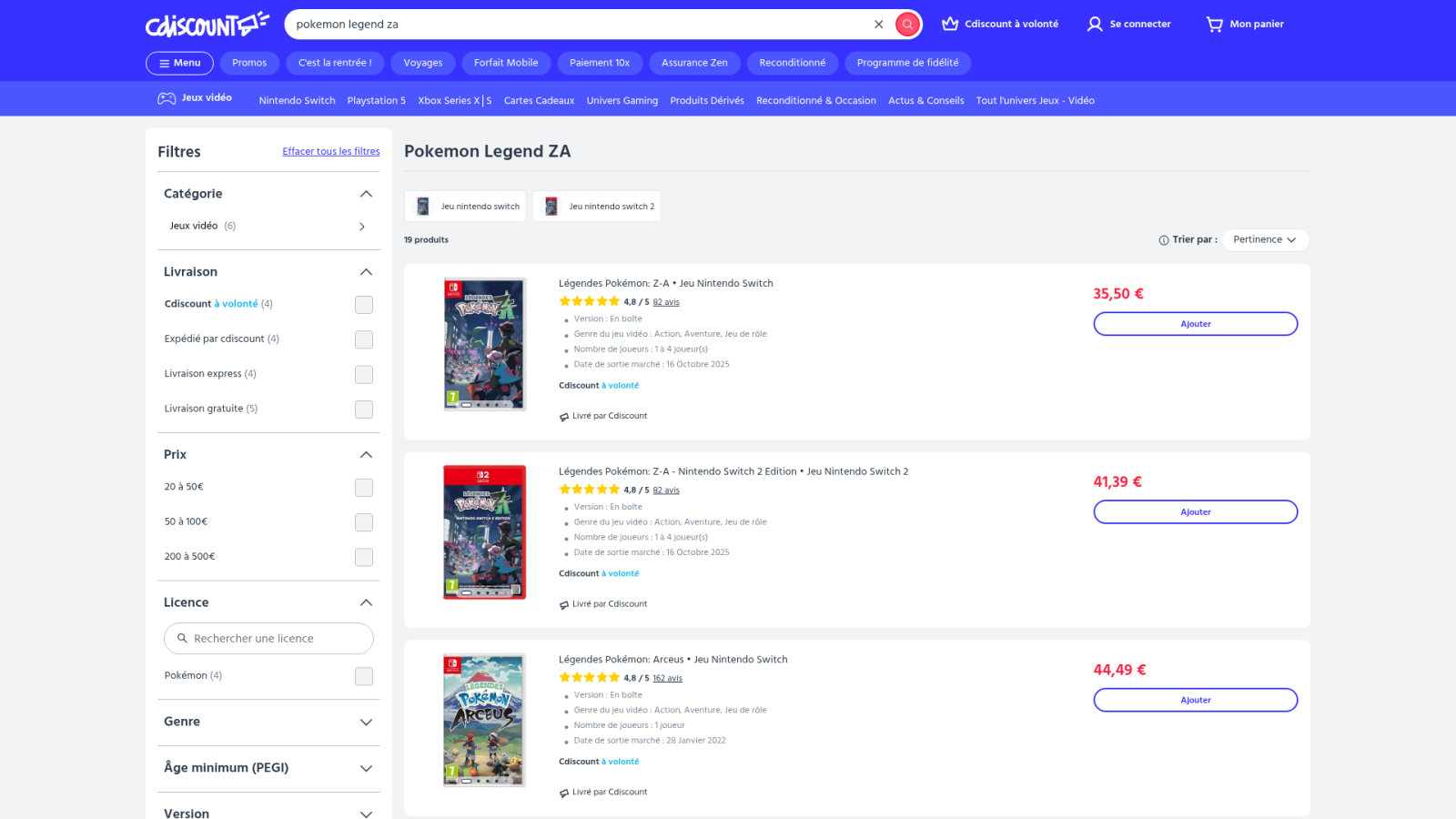This screenshot has height=819, width=1456.
Task: Collapse the Licence filter section
Action: click(x=366, y=602)
